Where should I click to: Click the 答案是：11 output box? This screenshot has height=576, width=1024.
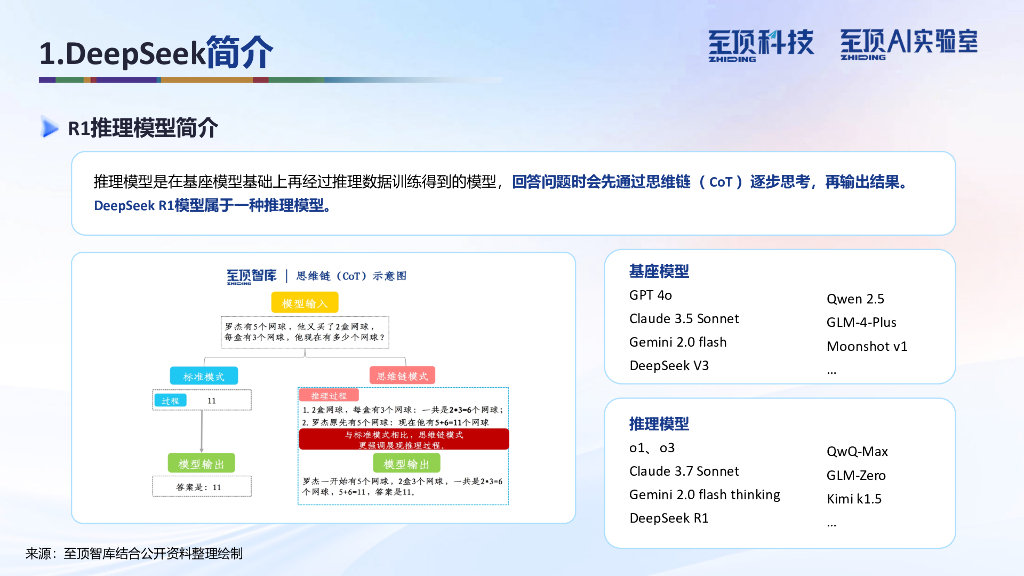pyautogui.click(x=202, y=487)
